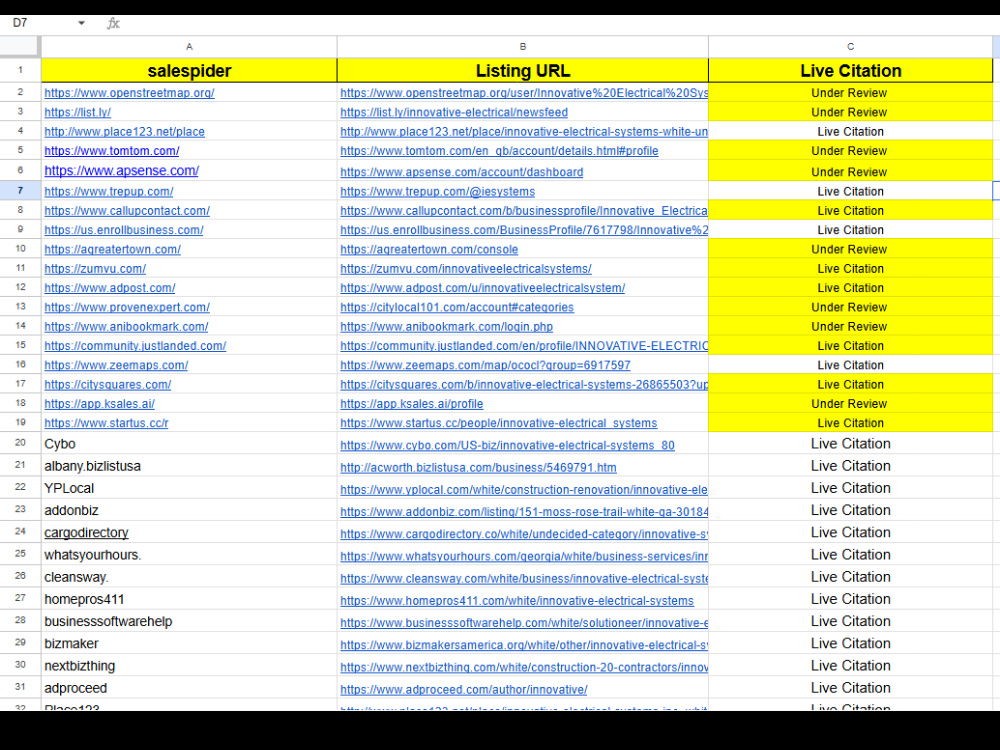
Task: Select Under Review status in row 18
Action: pos(850,404)
